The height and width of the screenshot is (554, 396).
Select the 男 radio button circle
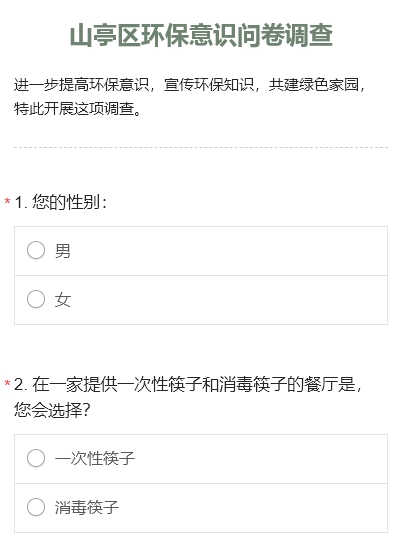tap(36, 250)
